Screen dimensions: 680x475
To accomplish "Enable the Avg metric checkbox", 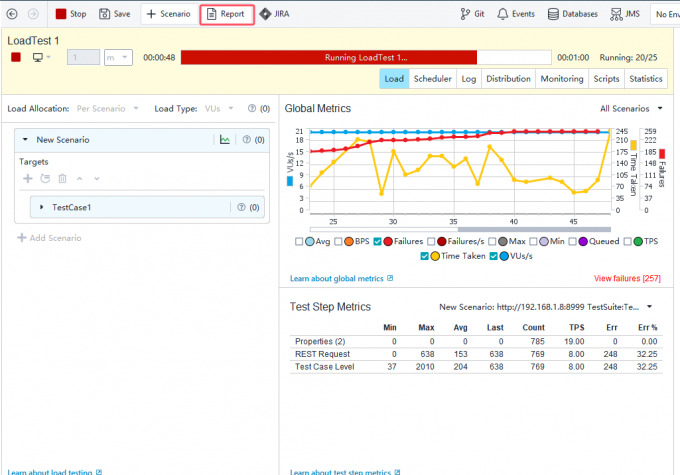I will point(300,241).
